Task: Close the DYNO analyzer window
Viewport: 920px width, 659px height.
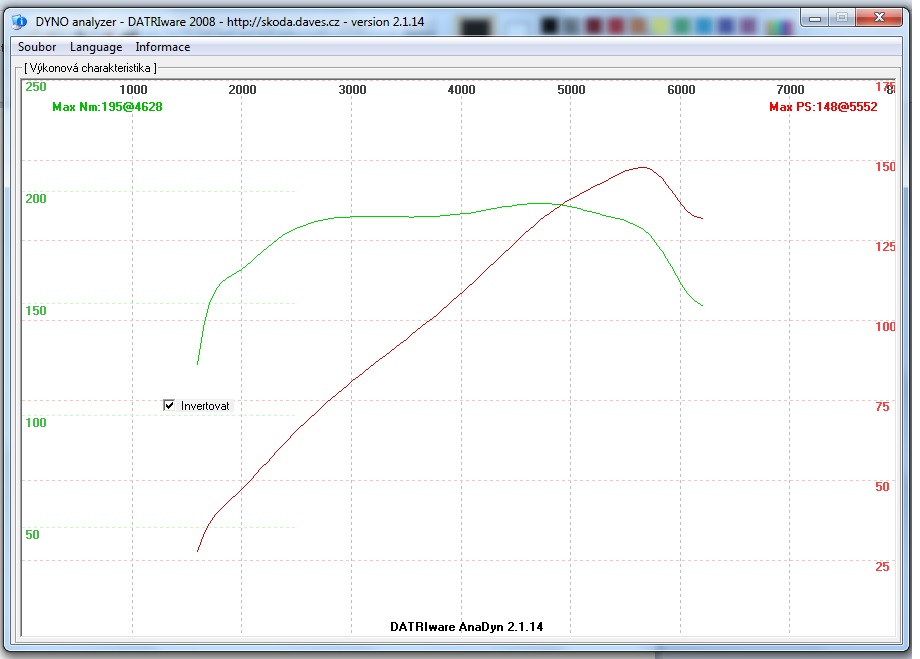Action: coord(881,17)
